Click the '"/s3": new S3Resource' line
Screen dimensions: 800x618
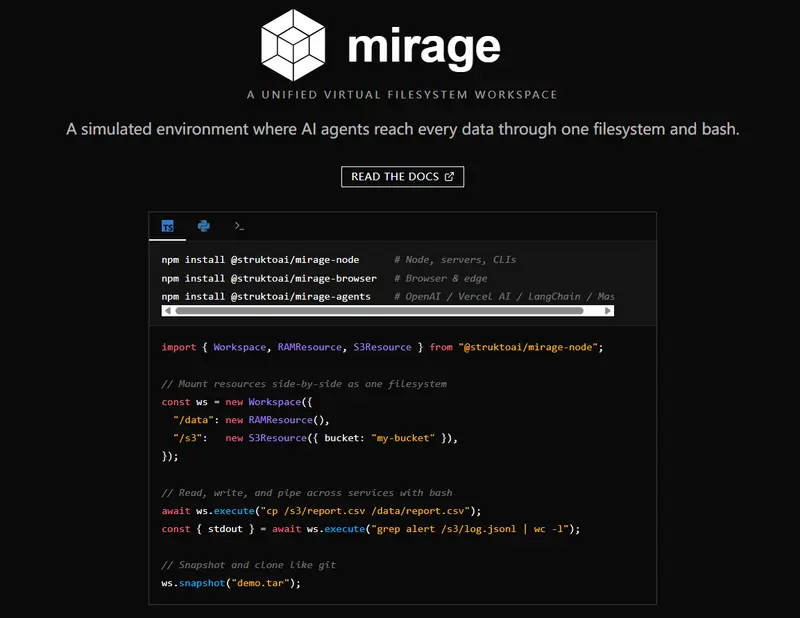(315, 438)
